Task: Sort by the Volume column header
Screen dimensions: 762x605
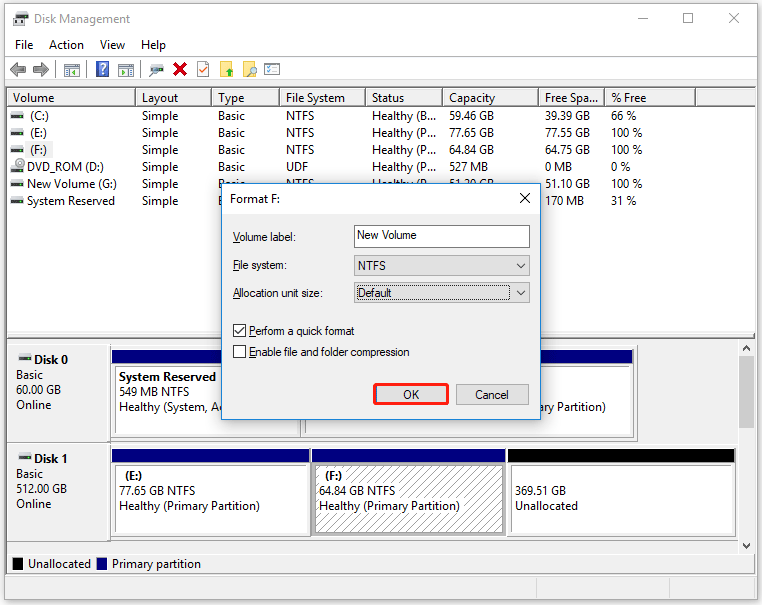Action: [x=71, y=98]
